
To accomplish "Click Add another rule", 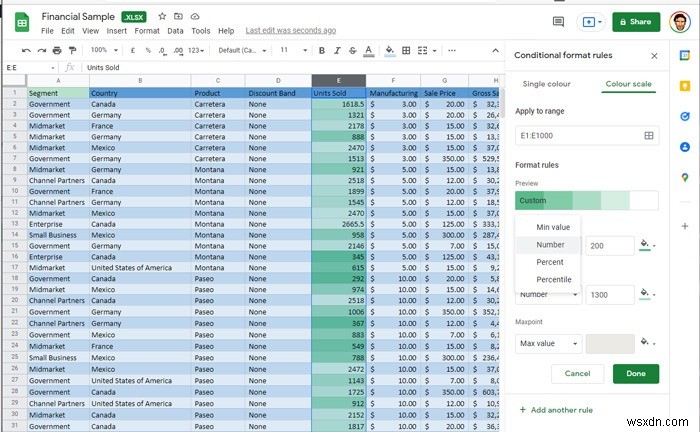I will (556, 410).
